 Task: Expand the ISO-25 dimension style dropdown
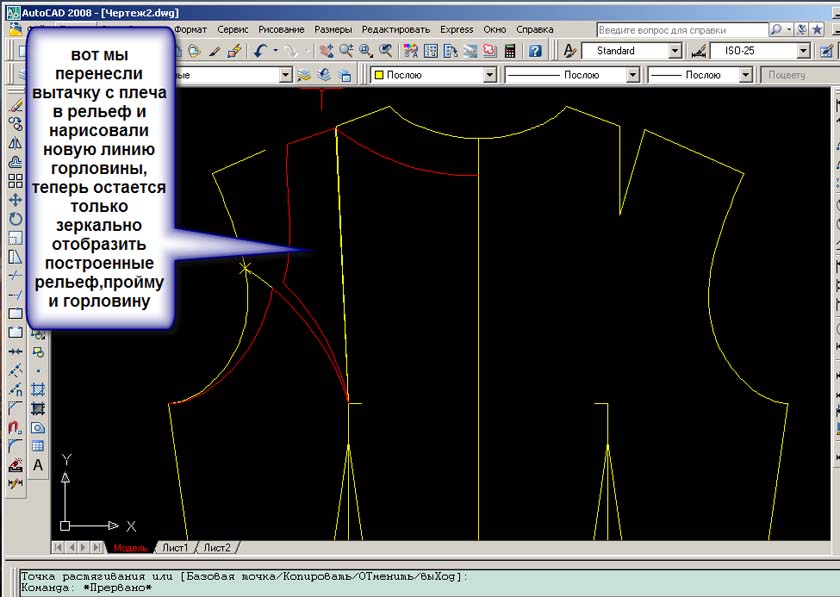[x=803, y=51]
